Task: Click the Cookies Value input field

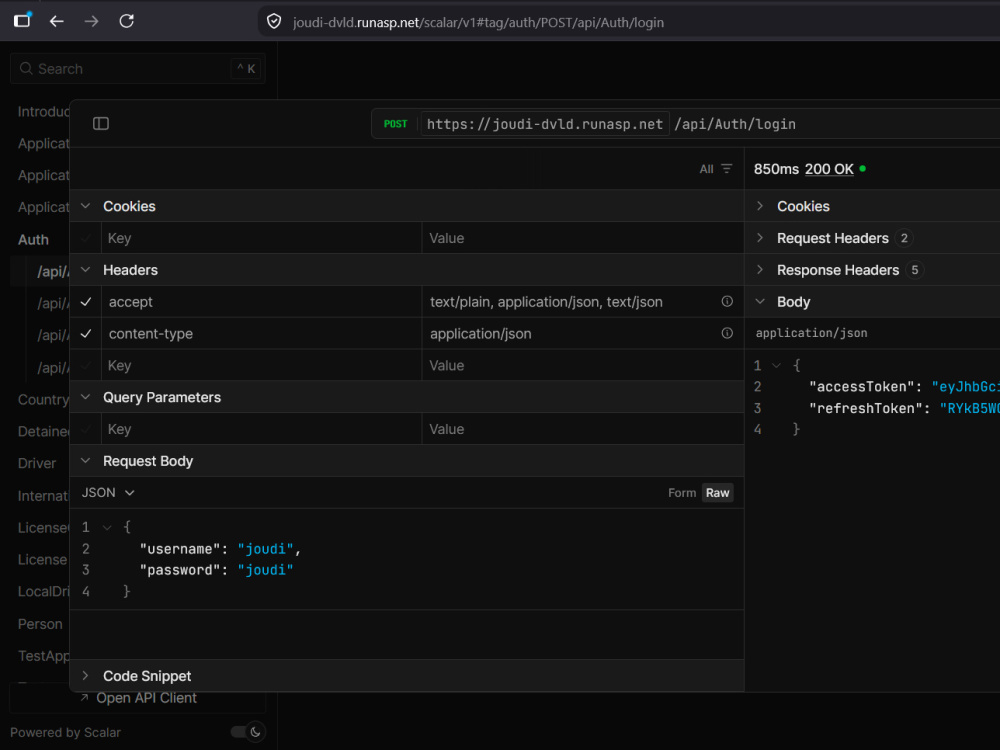Action: tap(583, 238)
